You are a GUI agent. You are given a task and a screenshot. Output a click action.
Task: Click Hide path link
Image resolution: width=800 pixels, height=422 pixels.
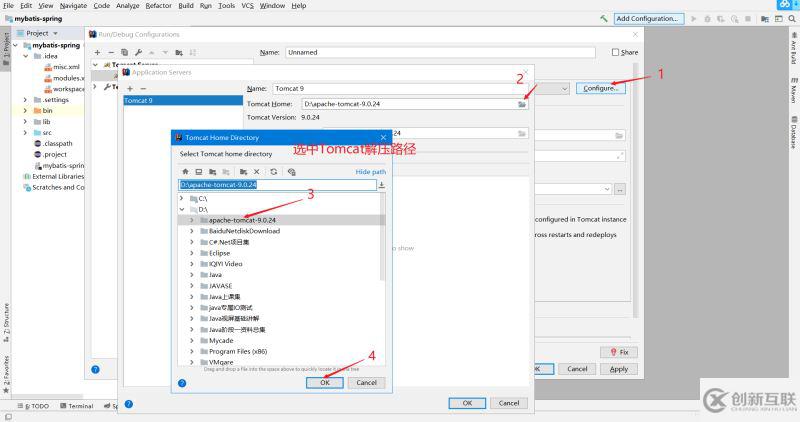[x=370, y=172]
